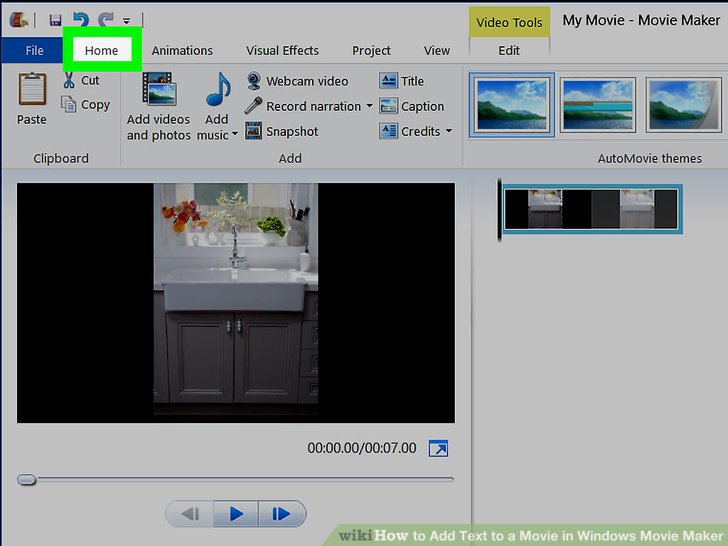Click the Record narration microphone icon
The width and height of the screenshot is (728, 546).
pyautogui.click(x=254, y=106)
